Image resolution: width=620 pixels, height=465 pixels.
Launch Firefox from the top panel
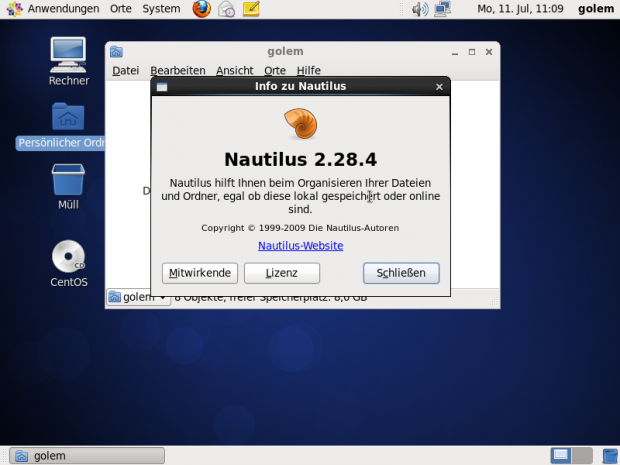[202, 9]
